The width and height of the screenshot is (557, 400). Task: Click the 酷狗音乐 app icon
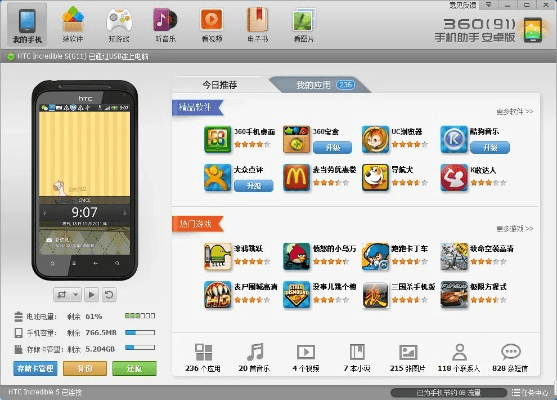[454, 140]
